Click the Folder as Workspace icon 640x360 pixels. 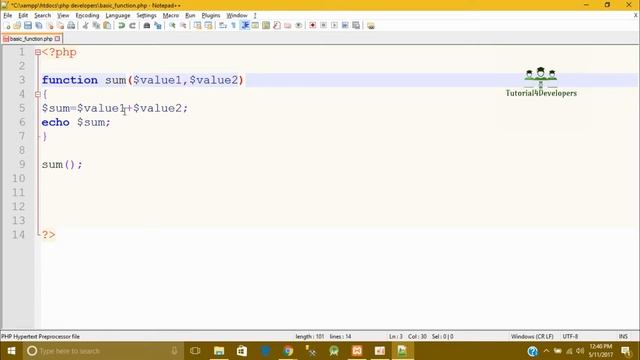(x=288, y=26)
